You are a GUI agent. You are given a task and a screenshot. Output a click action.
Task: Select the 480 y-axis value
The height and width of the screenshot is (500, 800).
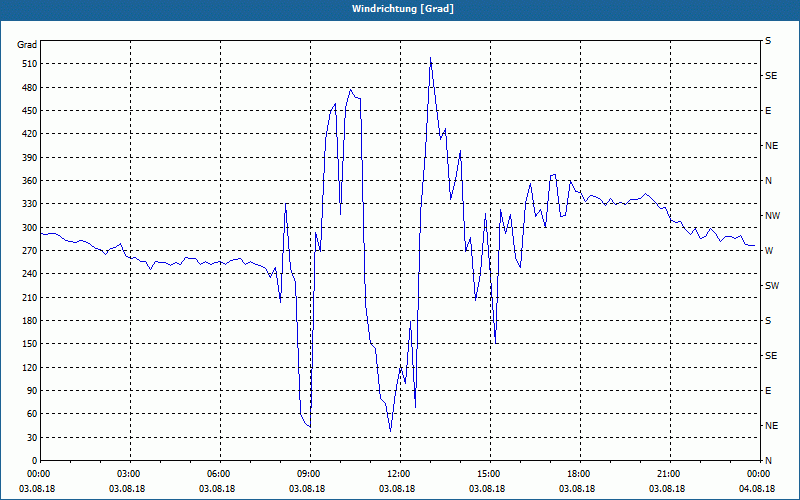pos(30,87)
